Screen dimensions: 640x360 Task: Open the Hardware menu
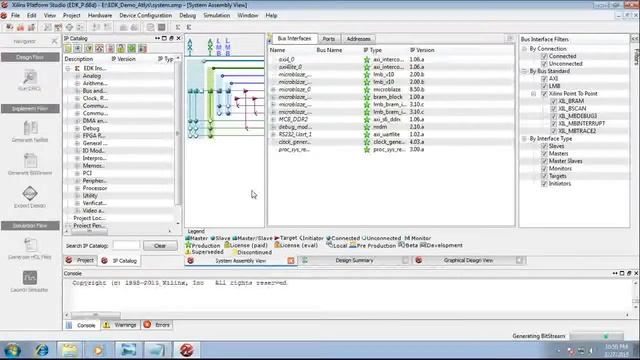click(x=100, y=16)
